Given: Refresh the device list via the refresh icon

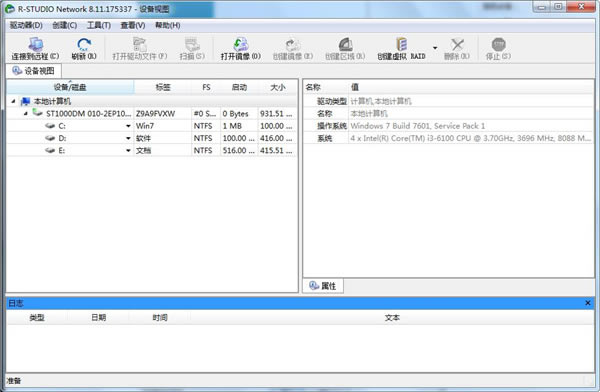Looking at the screenshot, I should pos(84,44).
